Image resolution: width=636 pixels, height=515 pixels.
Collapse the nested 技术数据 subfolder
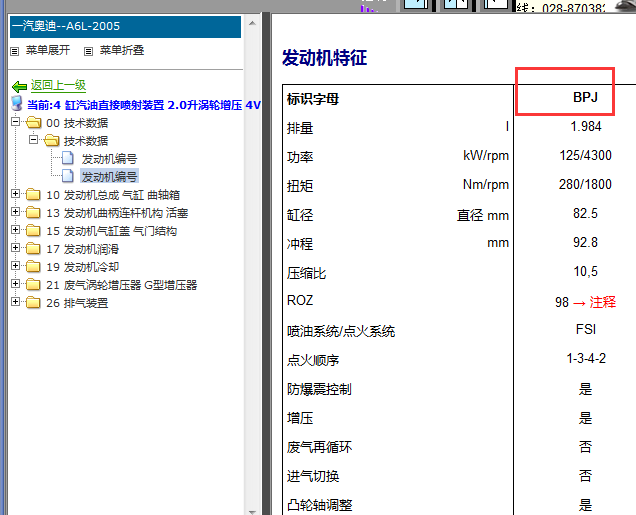pos(33,139)
